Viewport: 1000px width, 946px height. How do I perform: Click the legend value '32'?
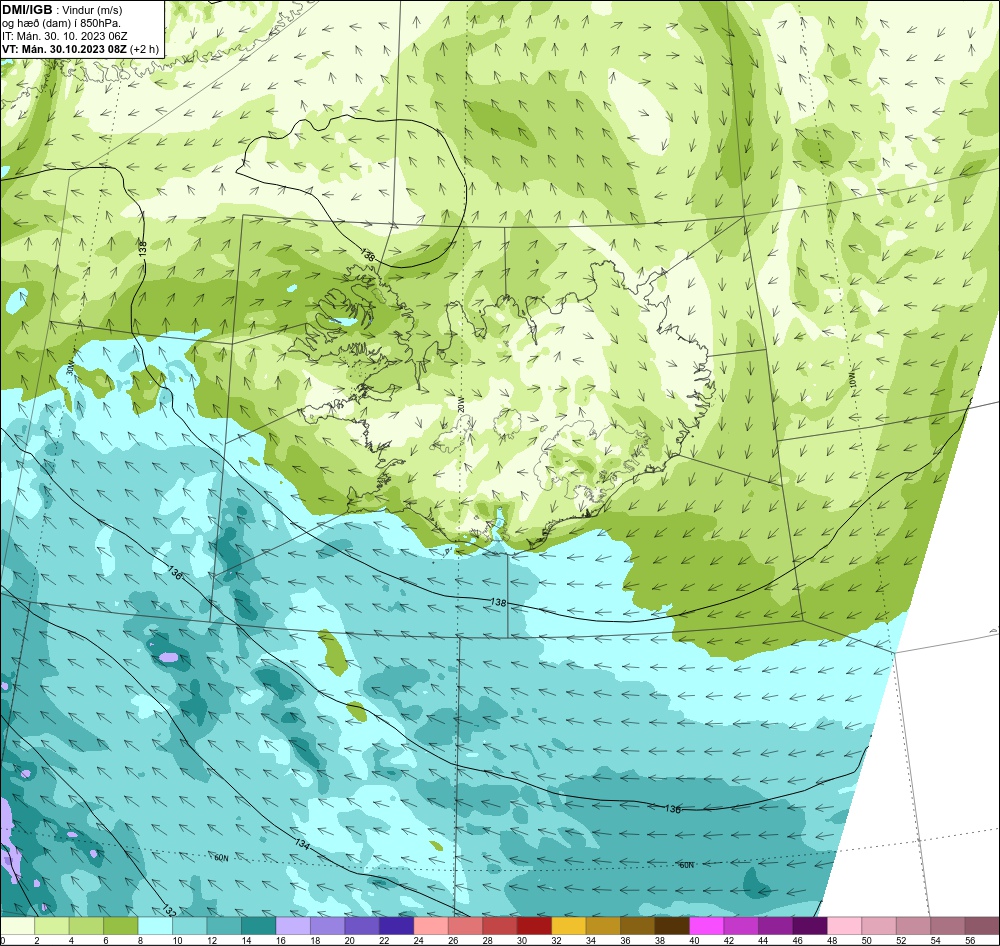coord(556,940)
